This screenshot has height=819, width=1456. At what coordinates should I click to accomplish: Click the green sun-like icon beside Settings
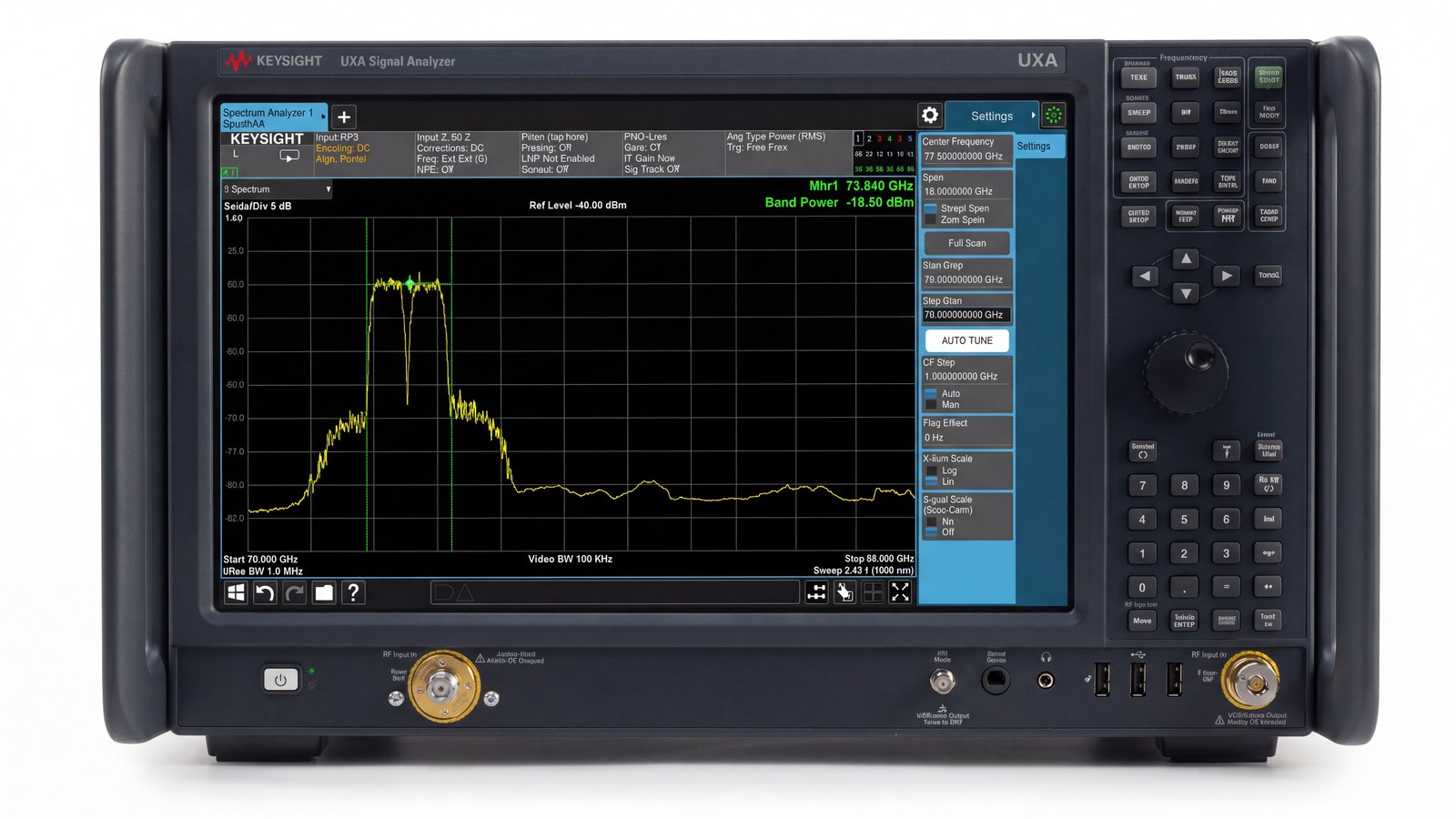[1054, 116]
